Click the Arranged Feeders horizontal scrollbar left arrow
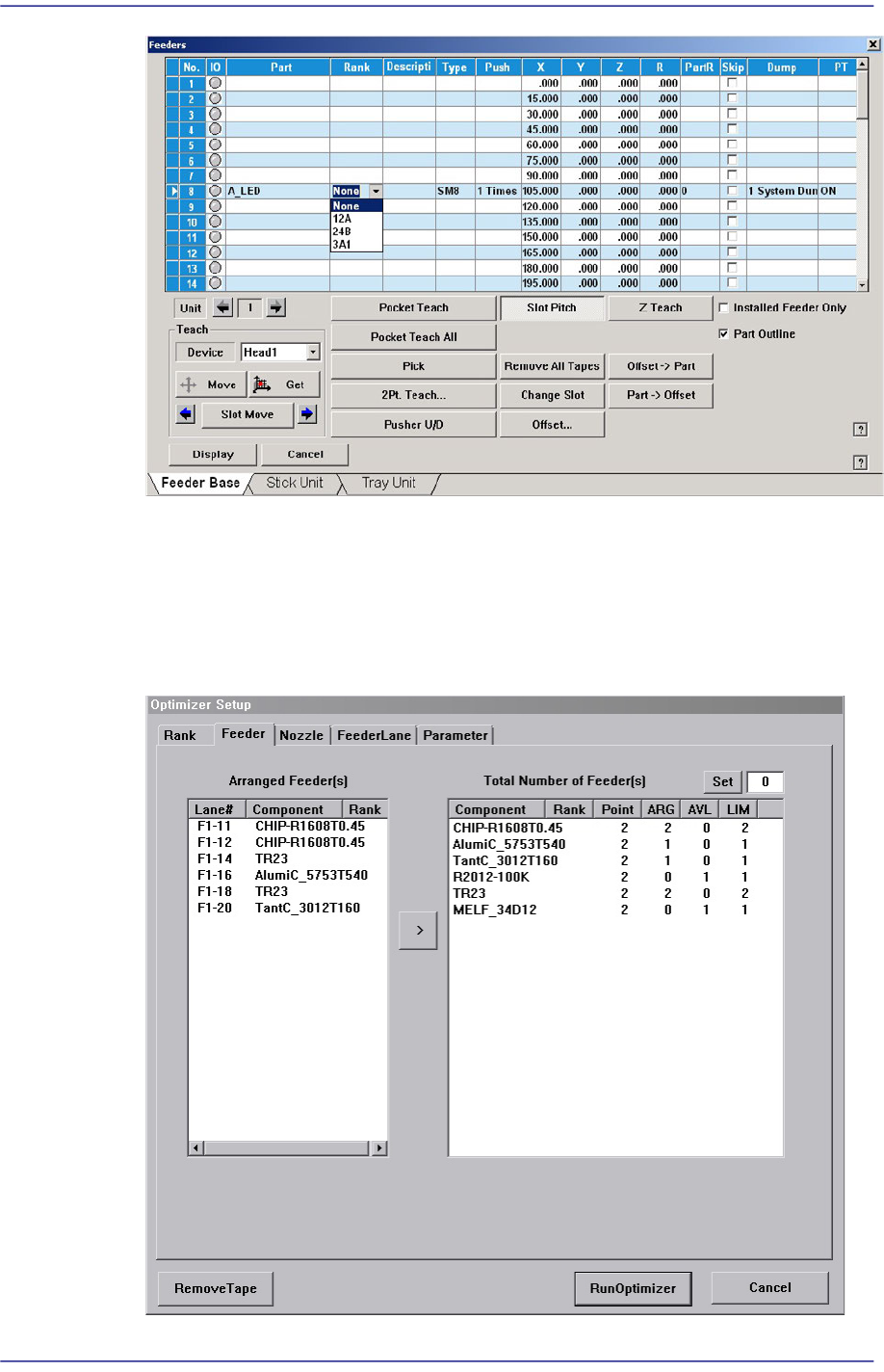Viewport: 884px width, 1372px height. click(x=195, y=1148)
